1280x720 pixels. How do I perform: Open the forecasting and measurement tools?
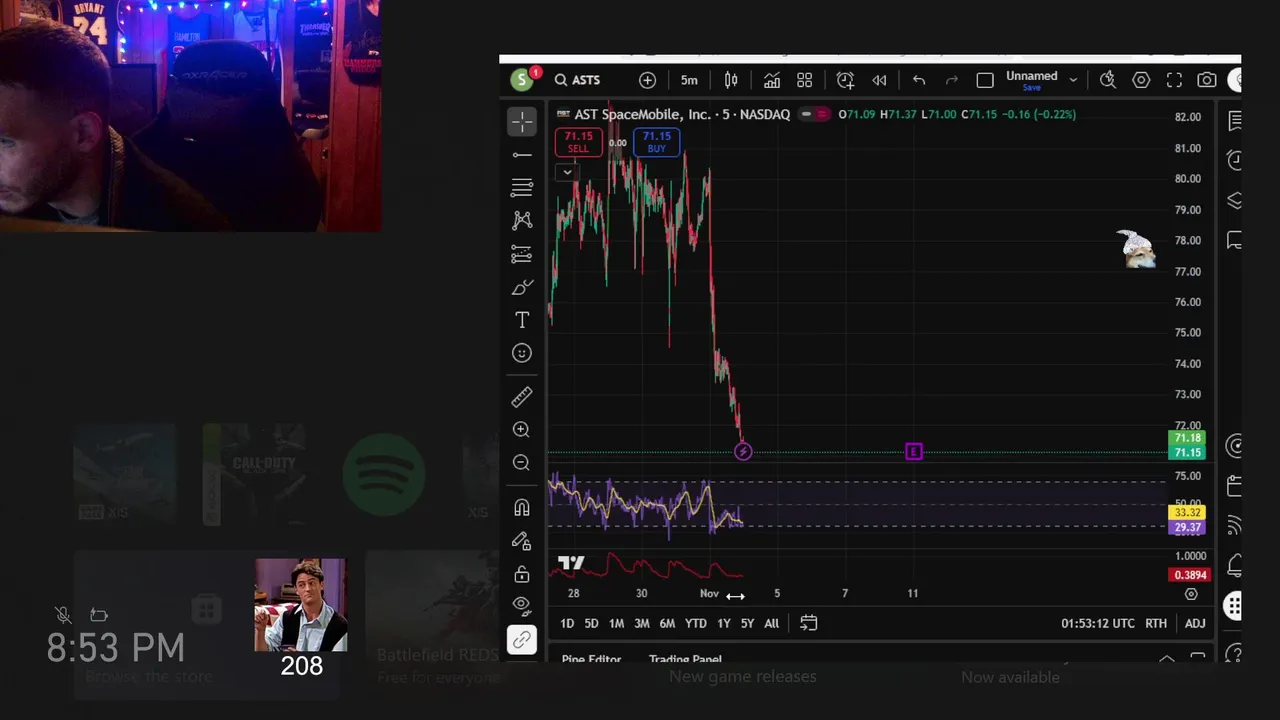(x=521, y=254)
